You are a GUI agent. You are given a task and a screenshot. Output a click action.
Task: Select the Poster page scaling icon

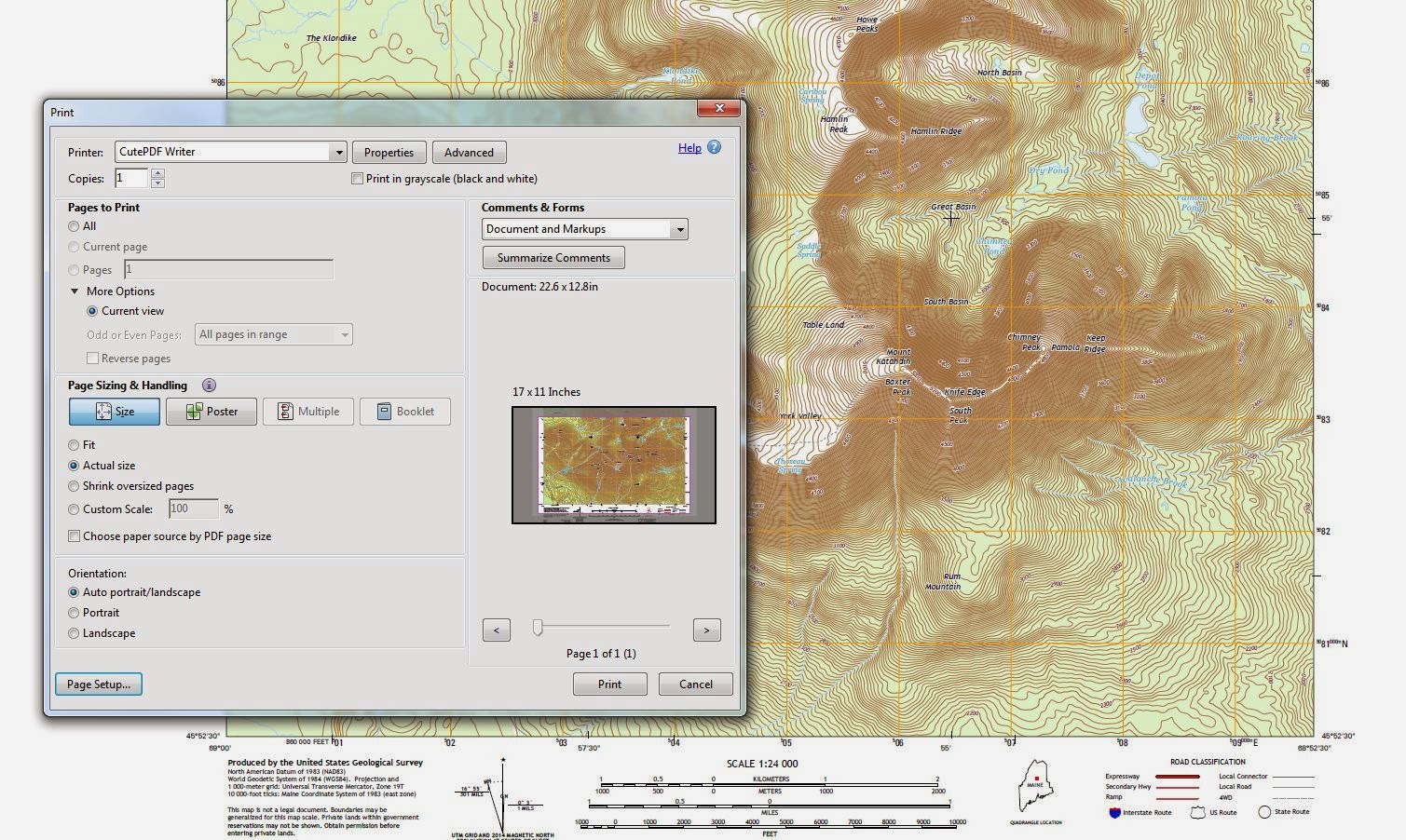coord(211,411)
